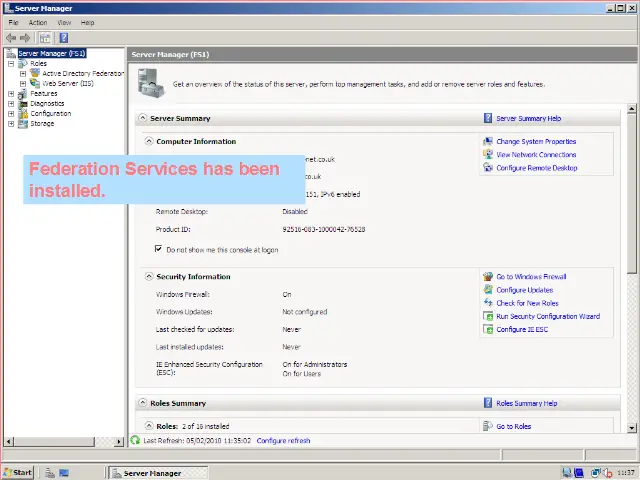Click the Back arrow toolbar icon

(x=11, y=38)
